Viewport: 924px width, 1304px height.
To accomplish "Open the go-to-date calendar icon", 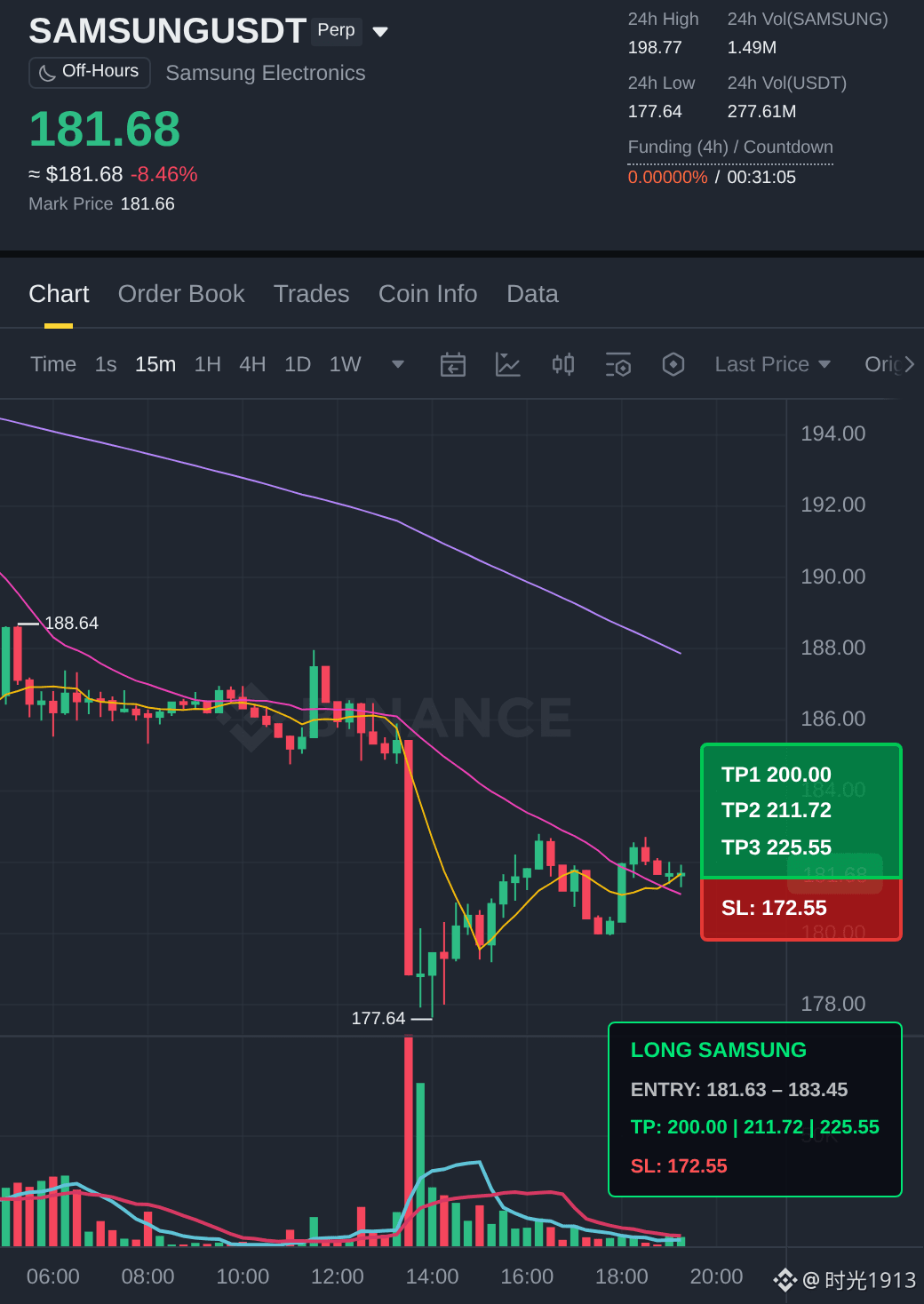I will pyautogui.click(x=453, y=364).
